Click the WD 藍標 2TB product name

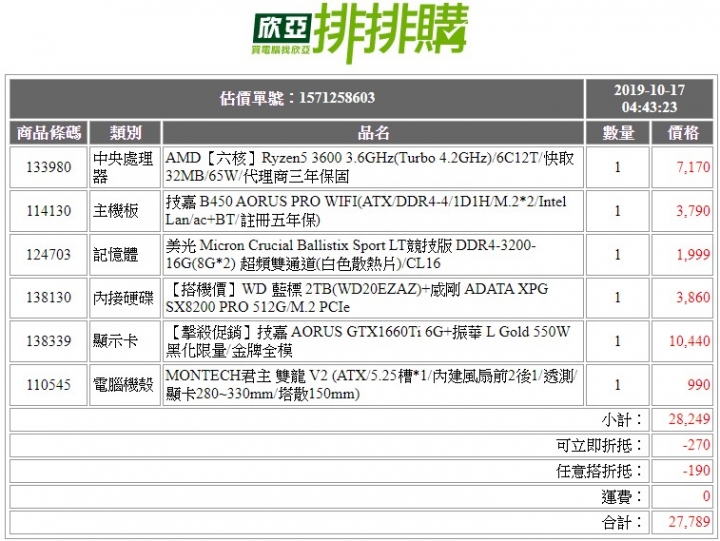click(357, 298)
